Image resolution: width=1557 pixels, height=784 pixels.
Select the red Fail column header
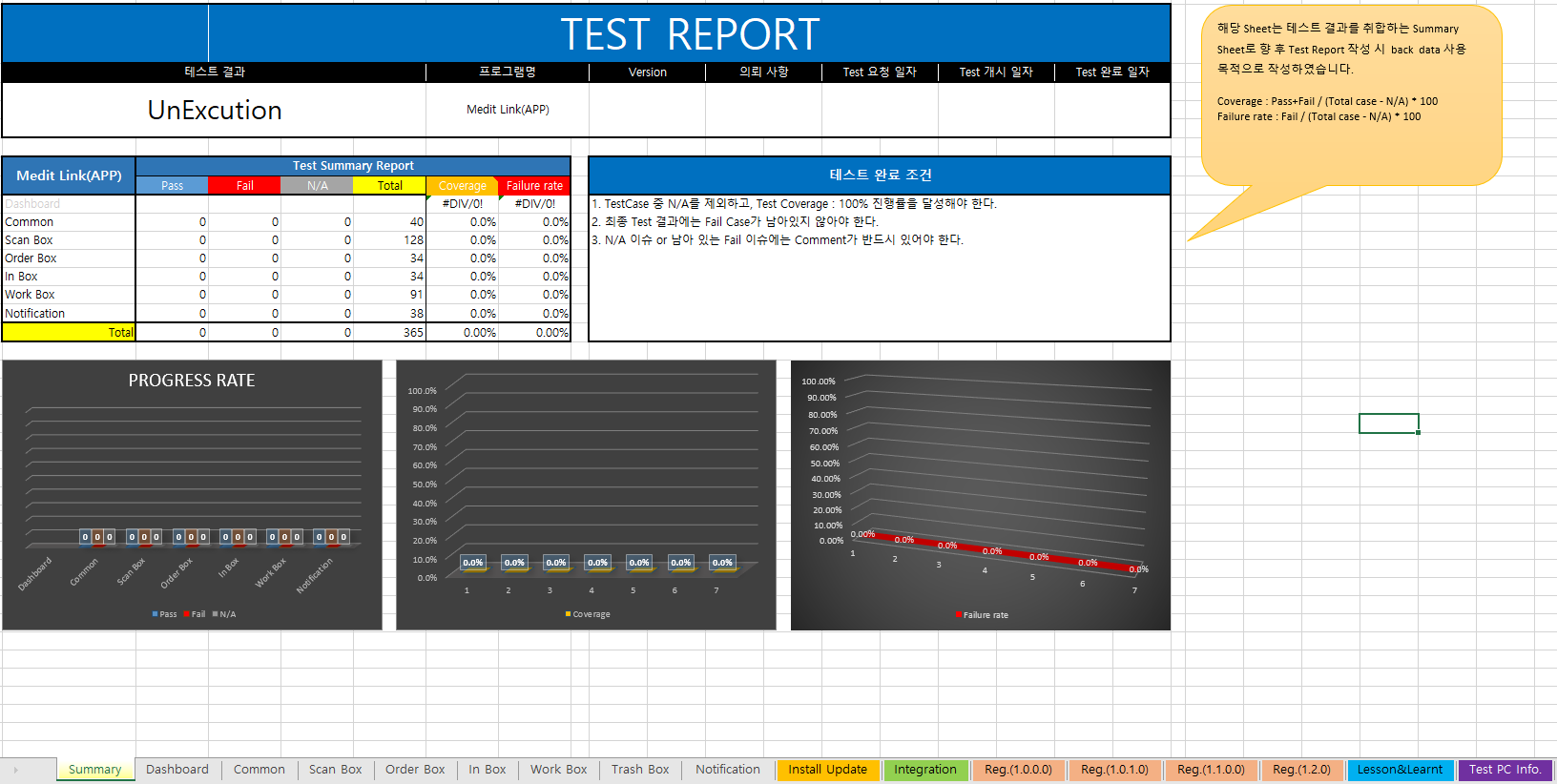tap(245, 186)
